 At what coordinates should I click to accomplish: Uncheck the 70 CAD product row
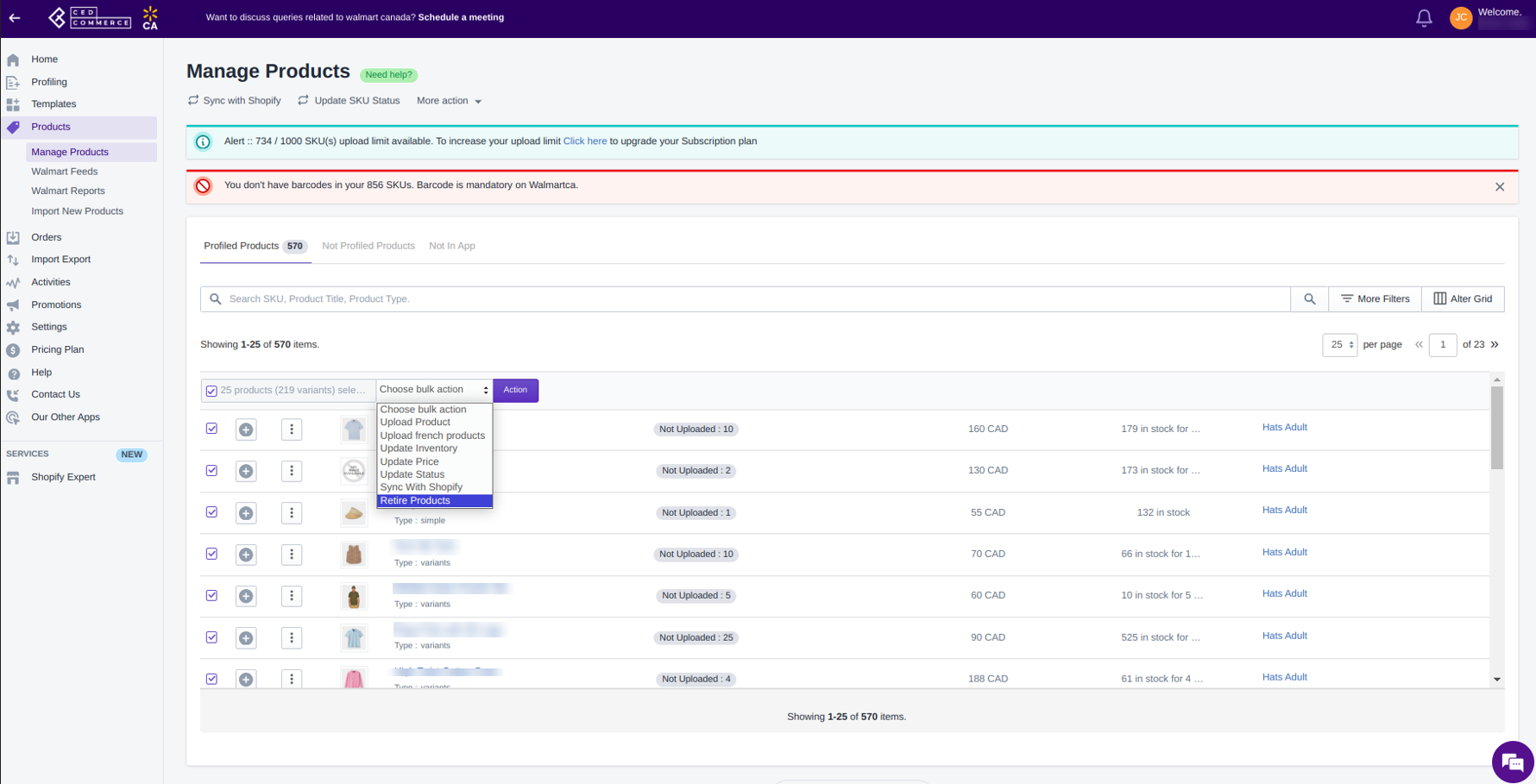(211, 554)
